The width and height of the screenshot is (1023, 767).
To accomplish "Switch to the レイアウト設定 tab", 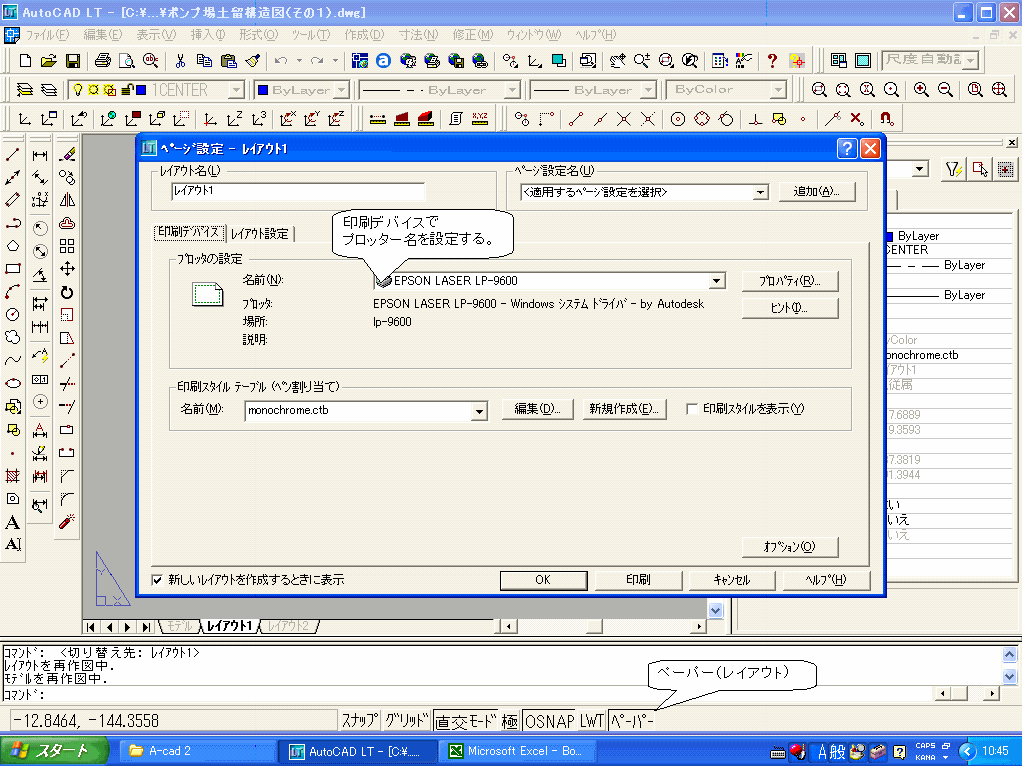I will pos(260,233).
